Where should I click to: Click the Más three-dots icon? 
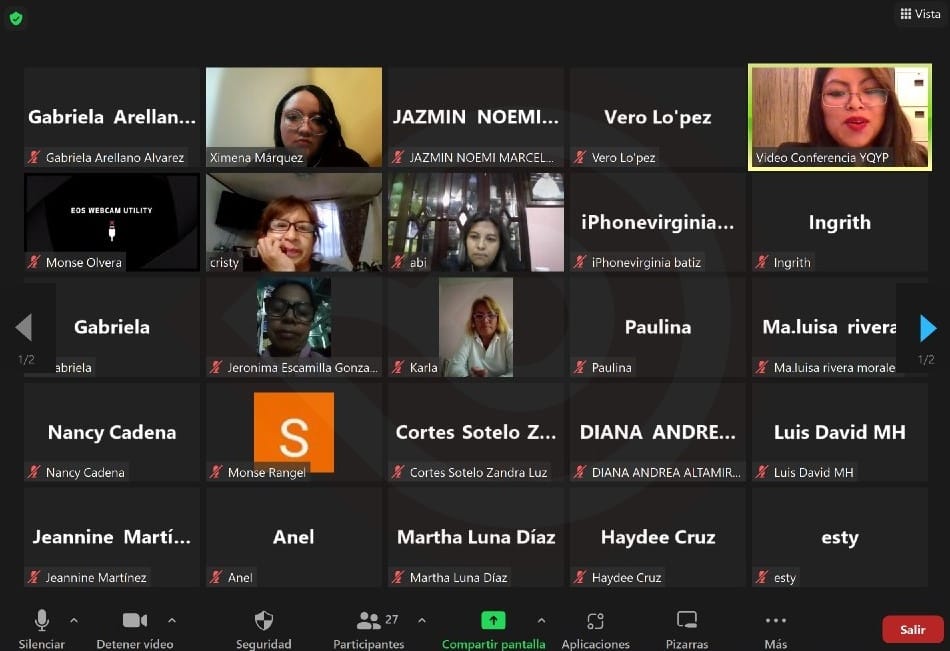point(775,621)
